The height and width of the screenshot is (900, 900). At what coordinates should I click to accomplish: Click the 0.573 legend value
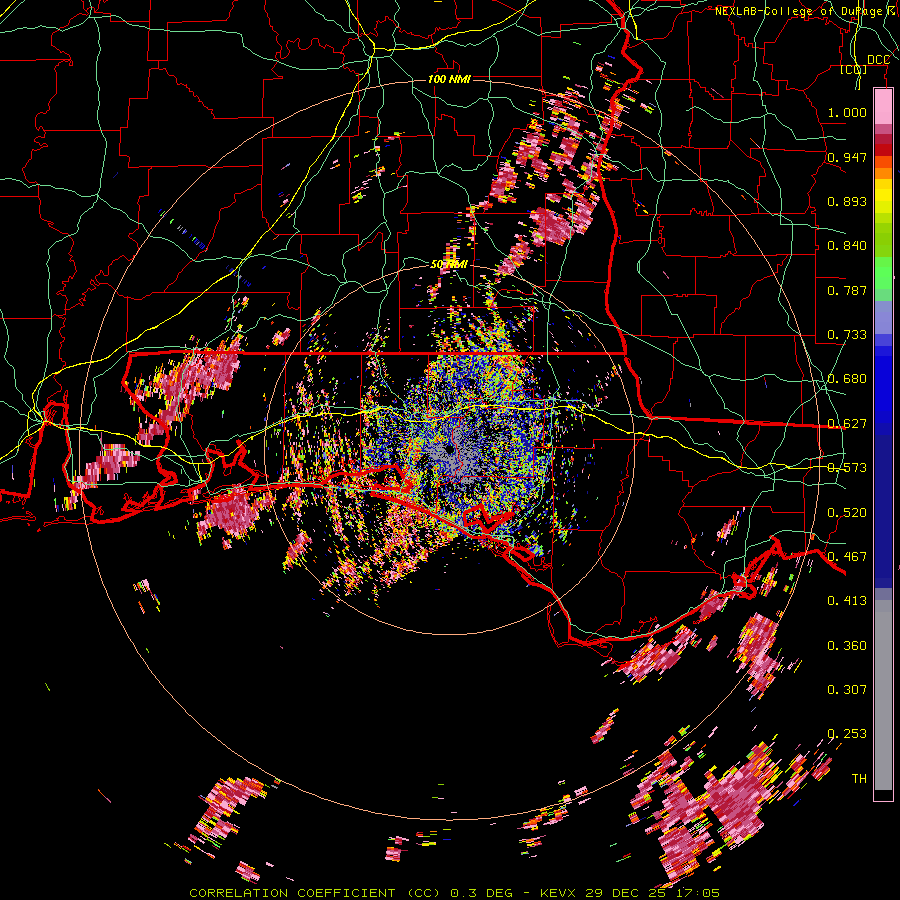pyautogui.click(x=847, y=468)
